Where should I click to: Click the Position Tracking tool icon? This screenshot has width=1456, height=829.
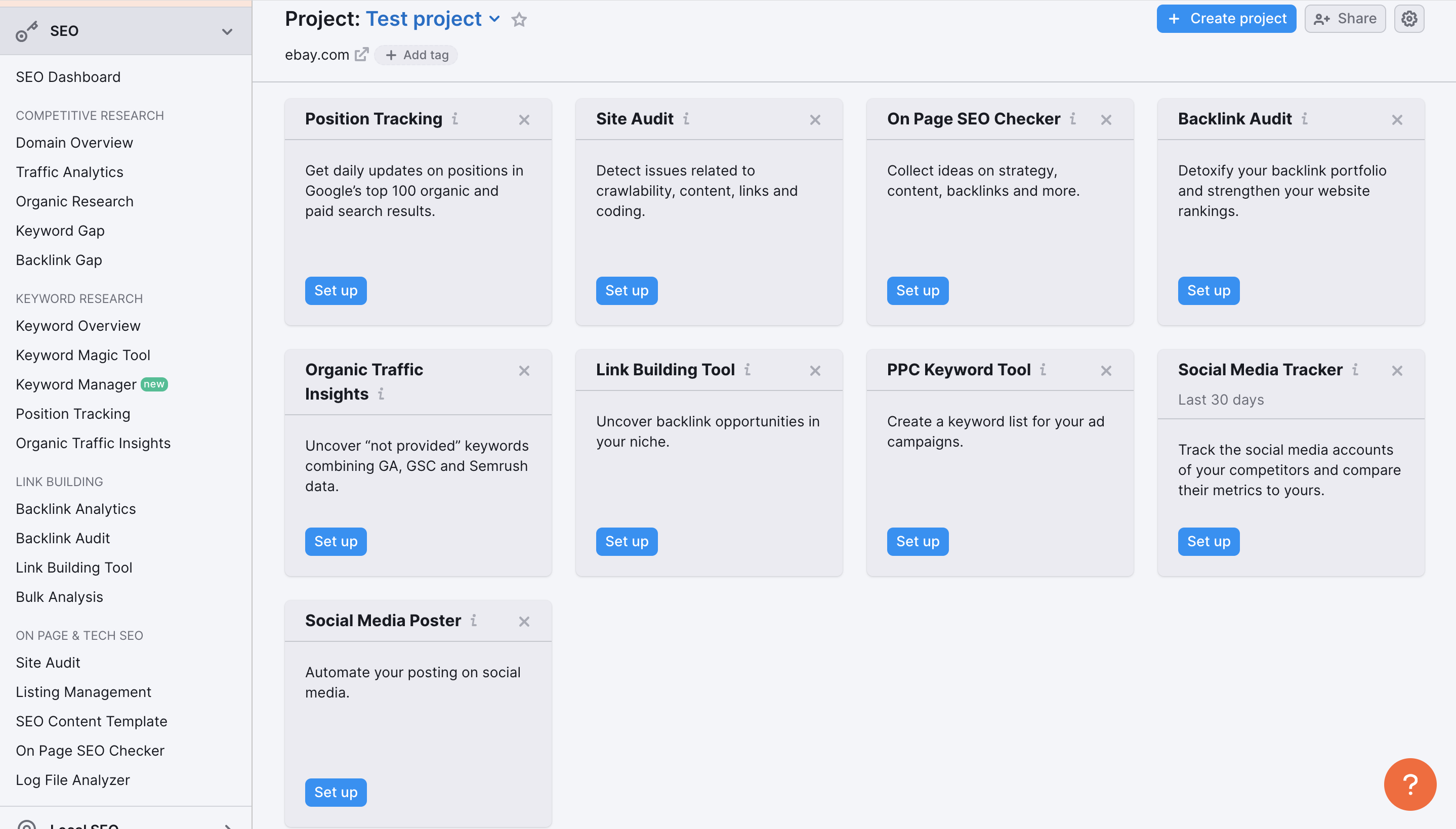coord(456,119)
